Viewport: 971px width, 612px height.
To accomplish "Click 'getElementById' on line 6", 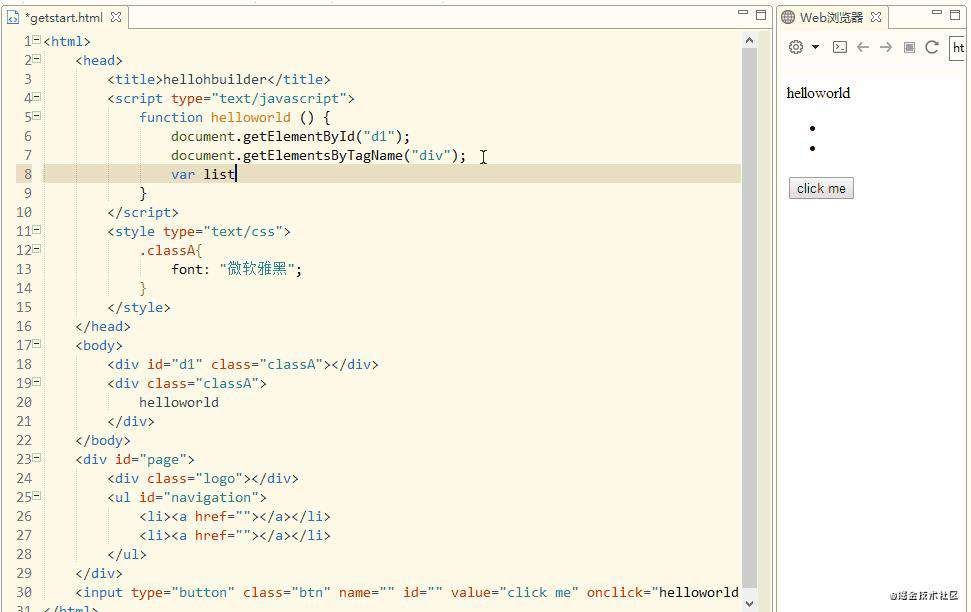I will tap(299, 136).
